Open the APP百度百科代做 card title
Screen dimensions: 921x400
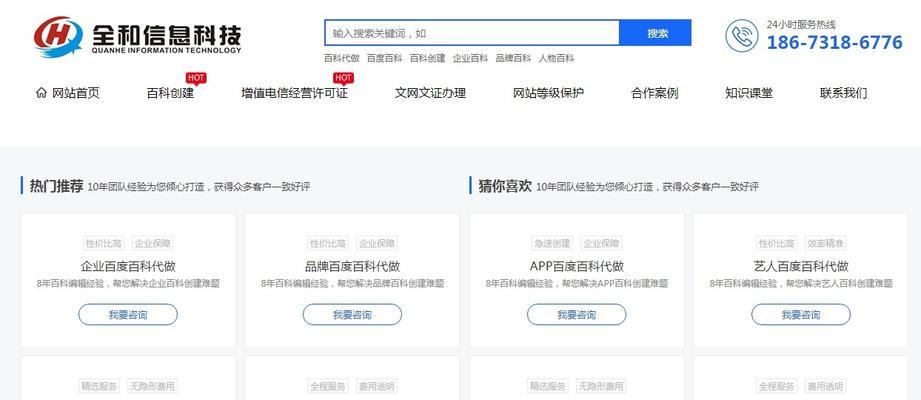click(577, 266)
